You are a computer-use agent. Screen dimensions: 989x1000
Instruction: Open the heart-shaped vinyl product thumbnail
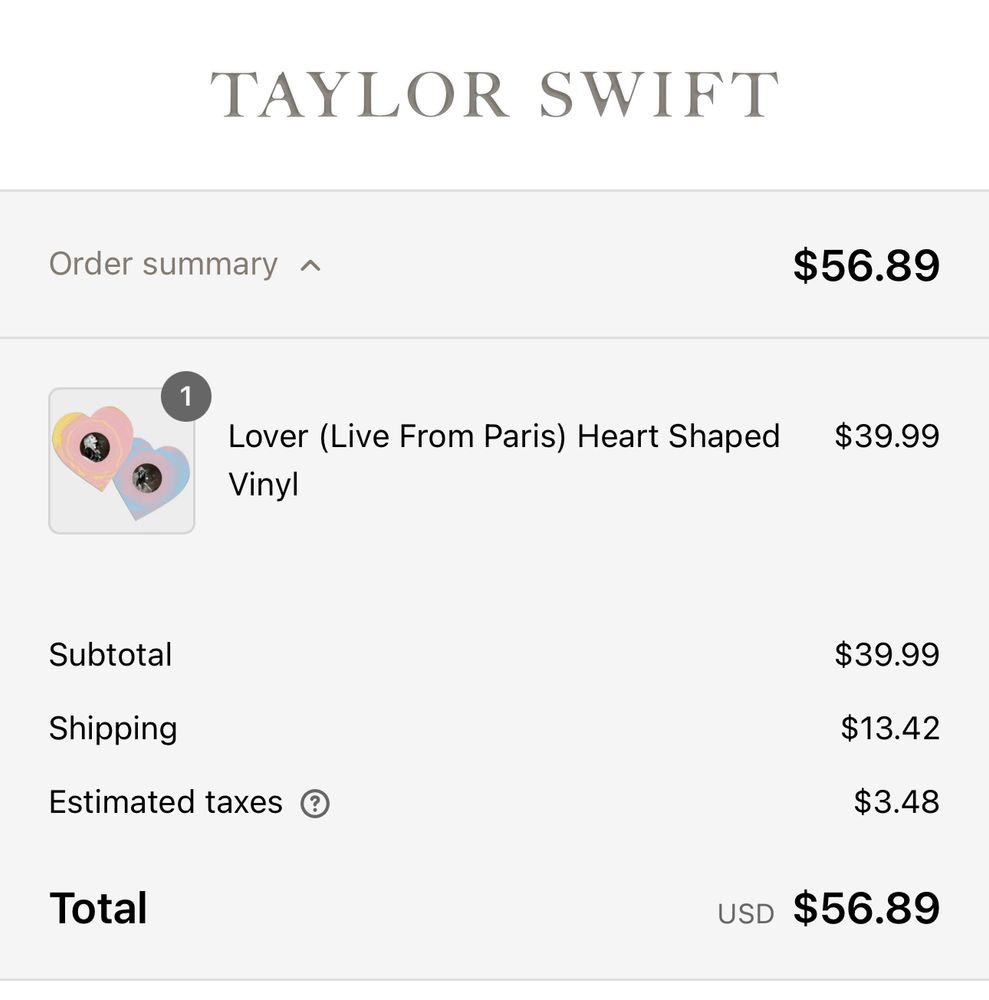click(x=121, y=461)
